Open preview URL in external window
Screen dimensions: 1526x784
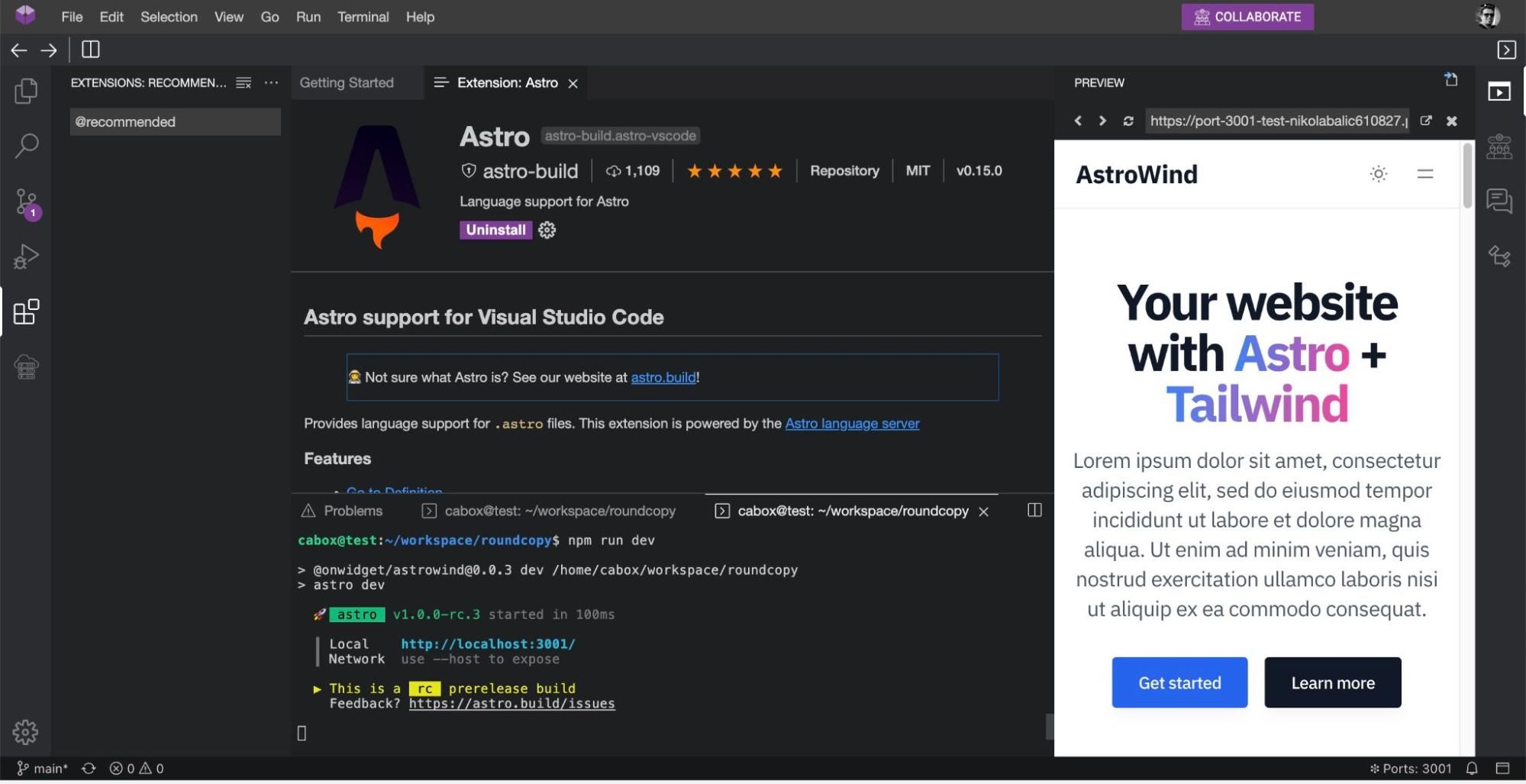click(x=1425, y=121)
